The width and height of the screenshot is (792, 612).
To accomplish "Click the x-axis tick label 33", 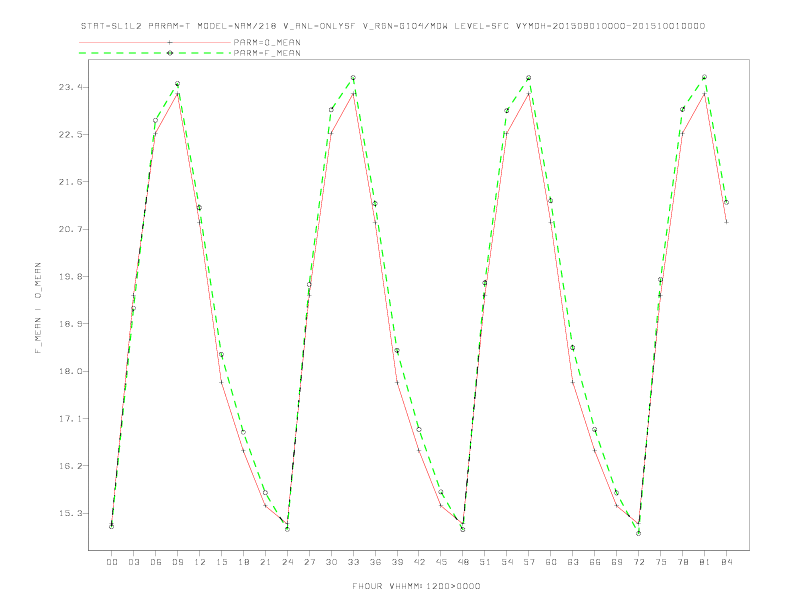I will point(353,562).
